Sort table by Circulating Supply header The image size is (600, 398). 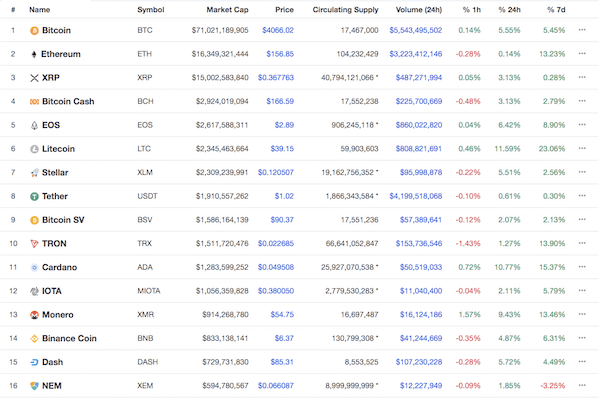345,10
